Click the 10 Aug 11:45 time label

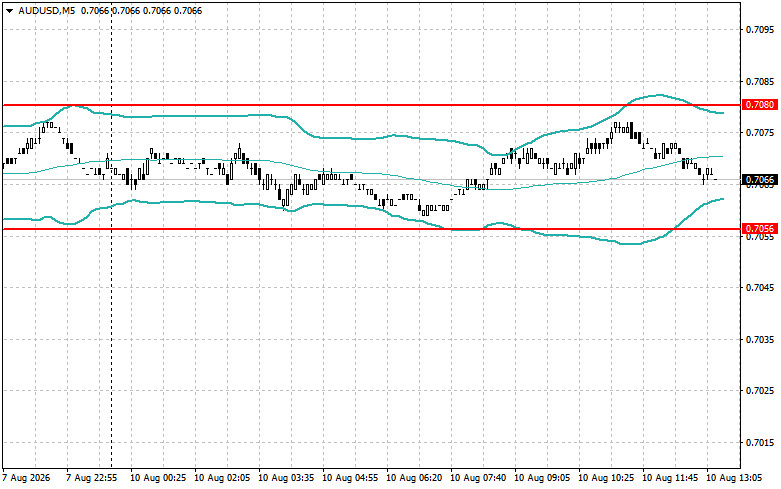670,478
